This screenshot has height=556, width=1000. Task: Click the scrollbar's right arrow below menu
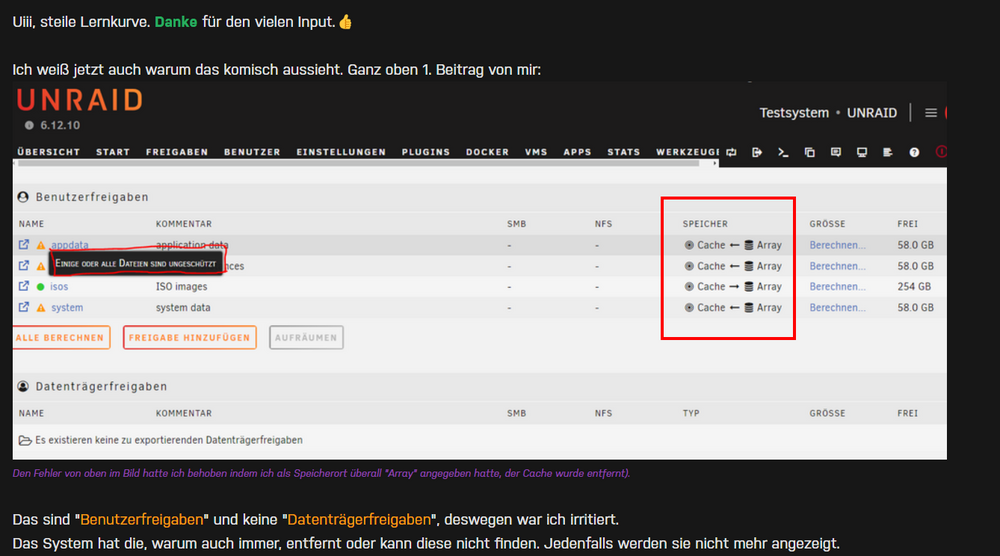[x=714, y=163]
